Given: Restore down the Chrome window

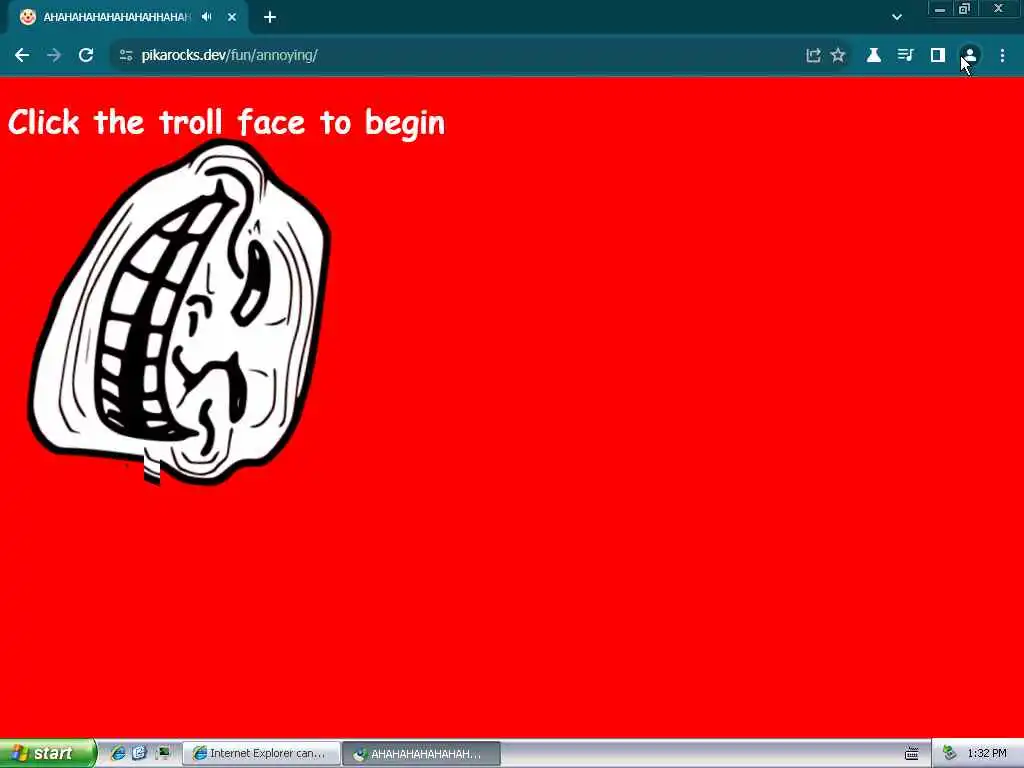Looking at the screenshot, I should click(965, 9).
